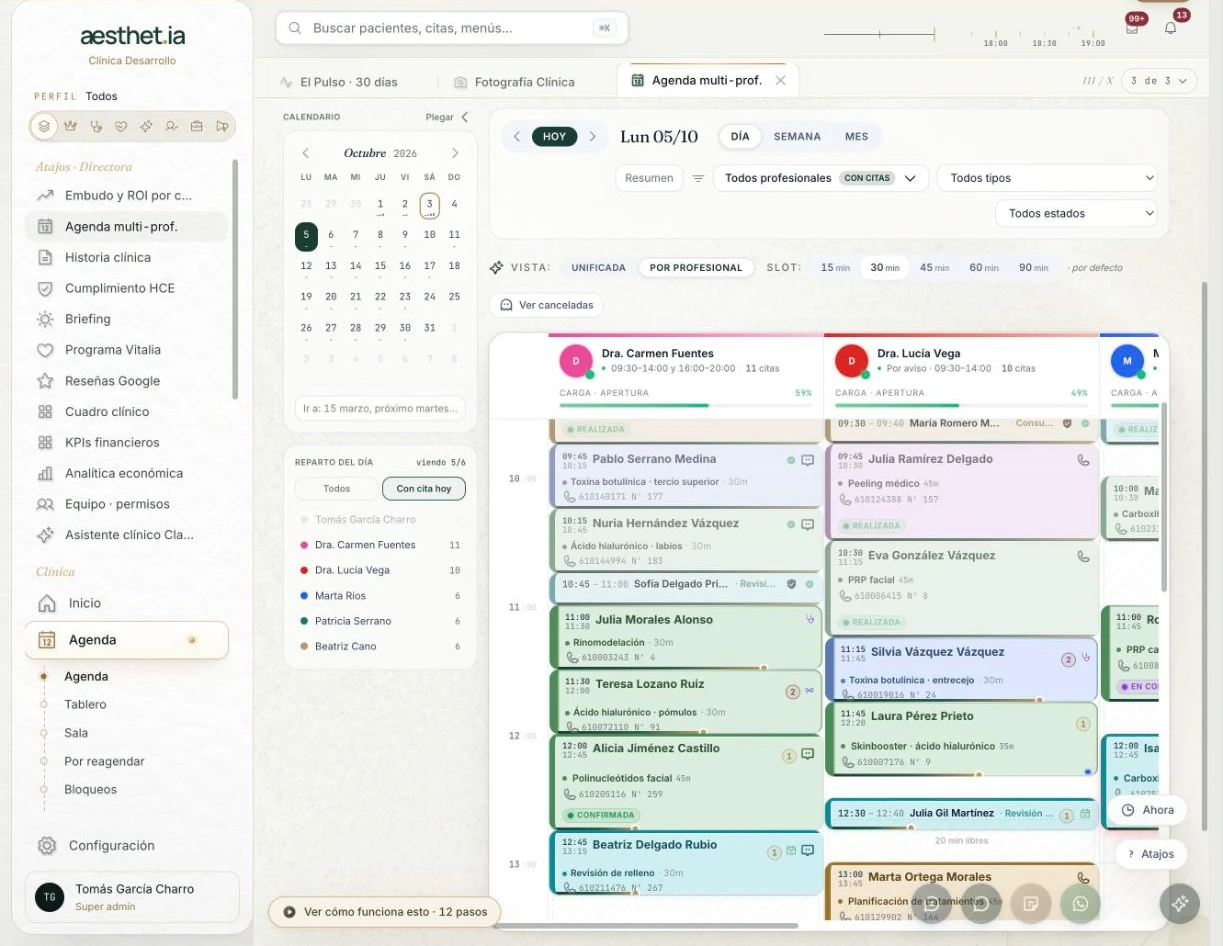Screen dimensions: 1223x946
Task: Select the megaphone profile icon
Action: coord(222,126)
